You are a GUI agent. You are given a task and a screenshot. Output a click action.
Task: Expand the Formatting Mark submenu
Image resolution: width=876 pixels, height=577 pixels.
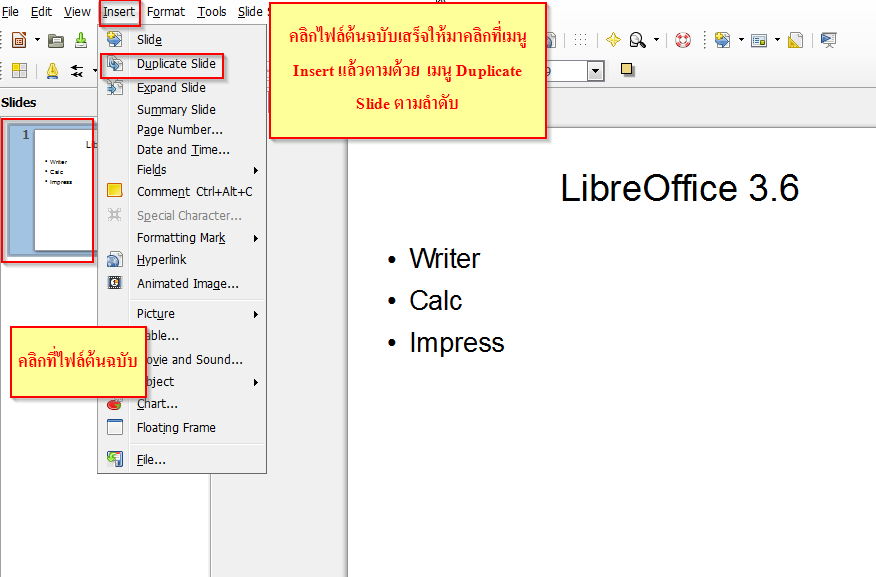182,238
